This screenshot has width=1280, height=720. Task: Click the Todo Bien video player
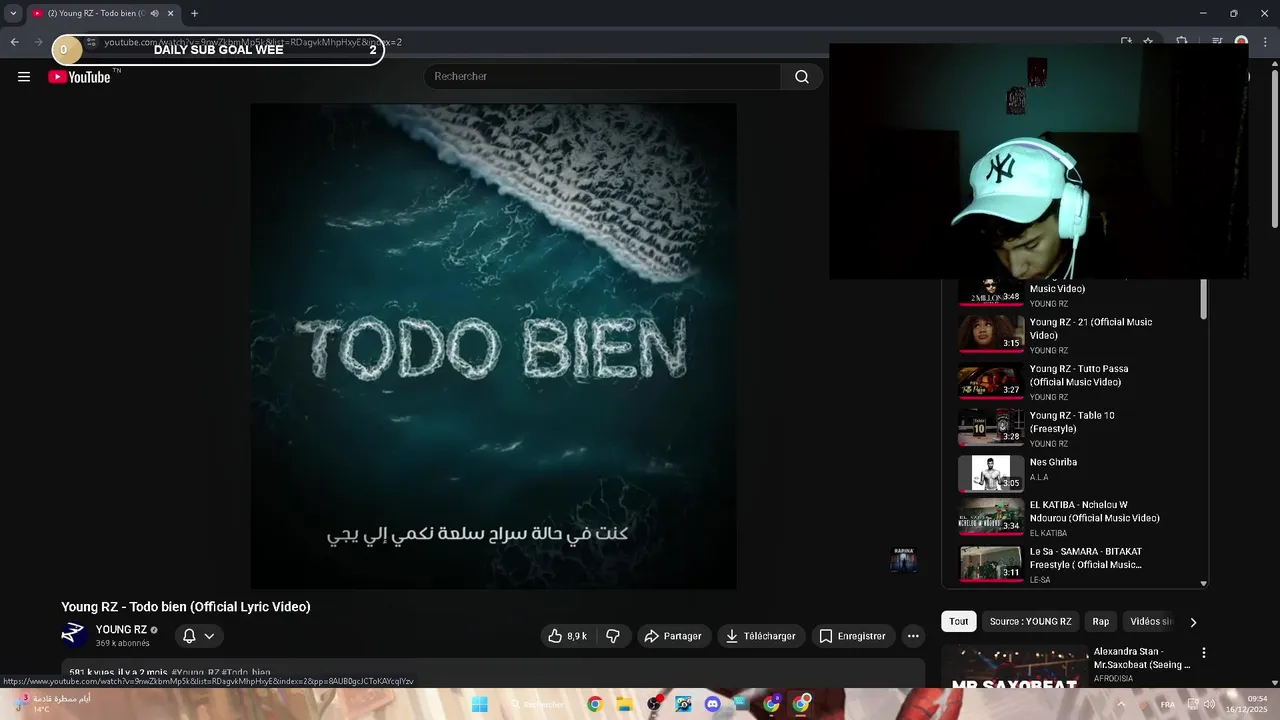(493, 346)
